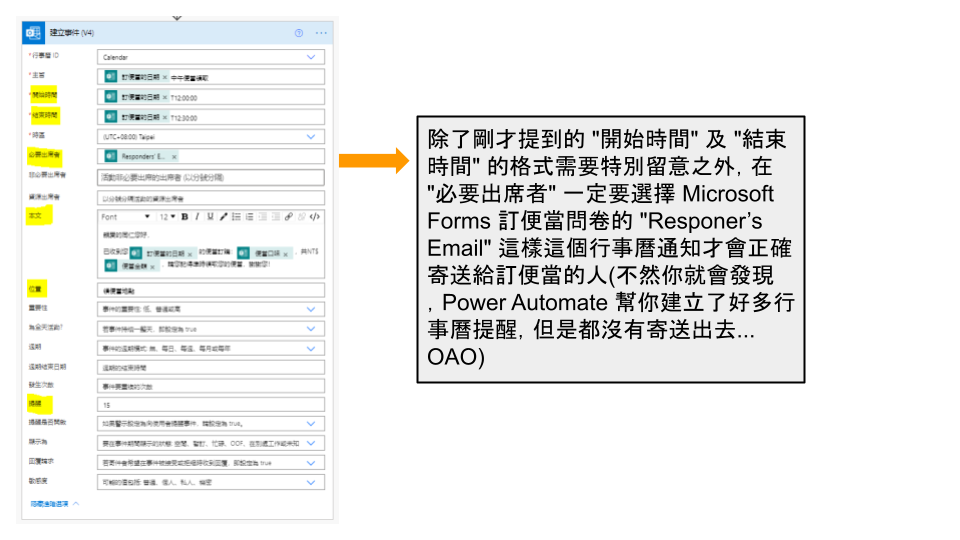The width and height of the screenshot is (960, 540).
Task: Click the first dynamic token in the body text
Action: (x=162, y=253)
